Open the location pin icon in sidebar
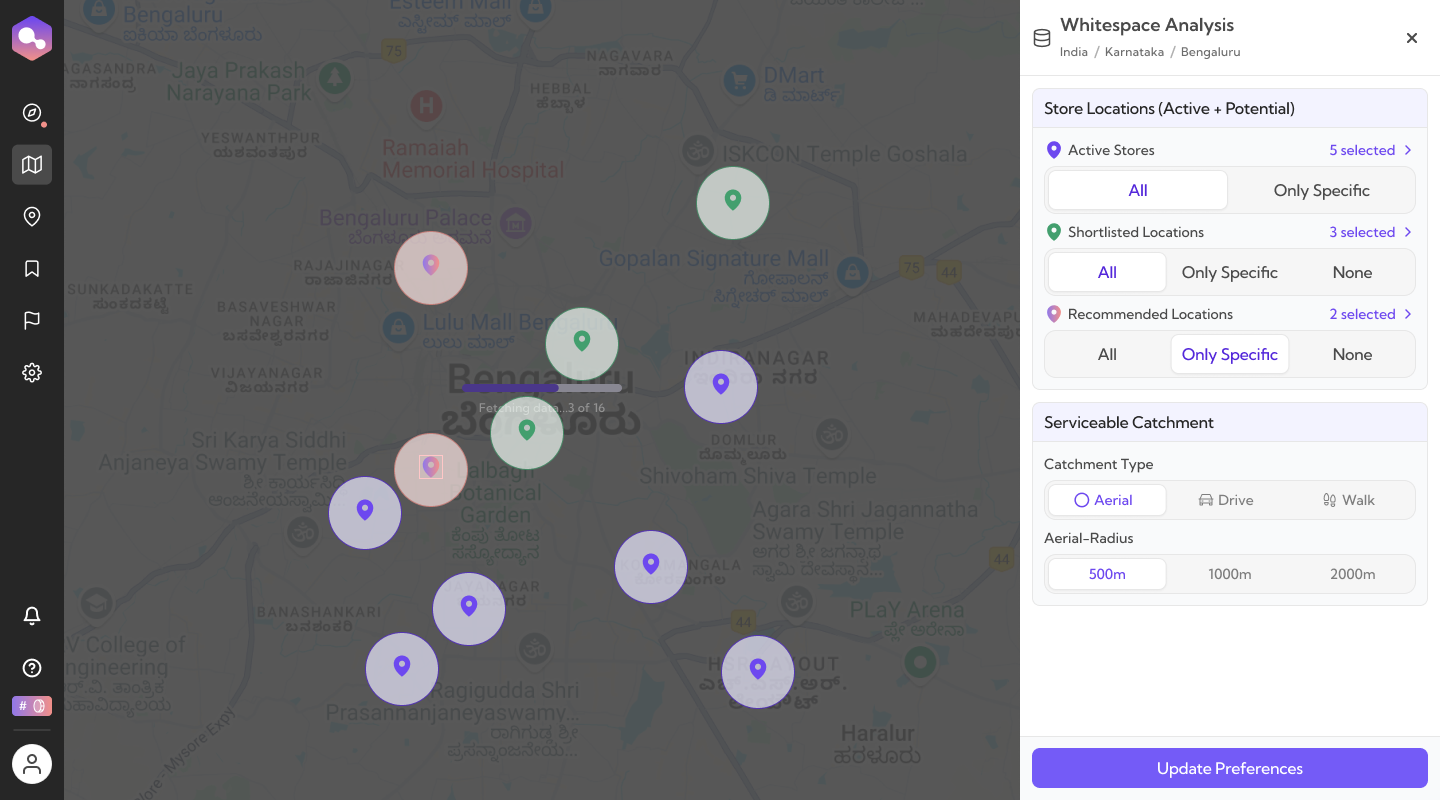Viewport: 1440px width, 800px height. 32,216
